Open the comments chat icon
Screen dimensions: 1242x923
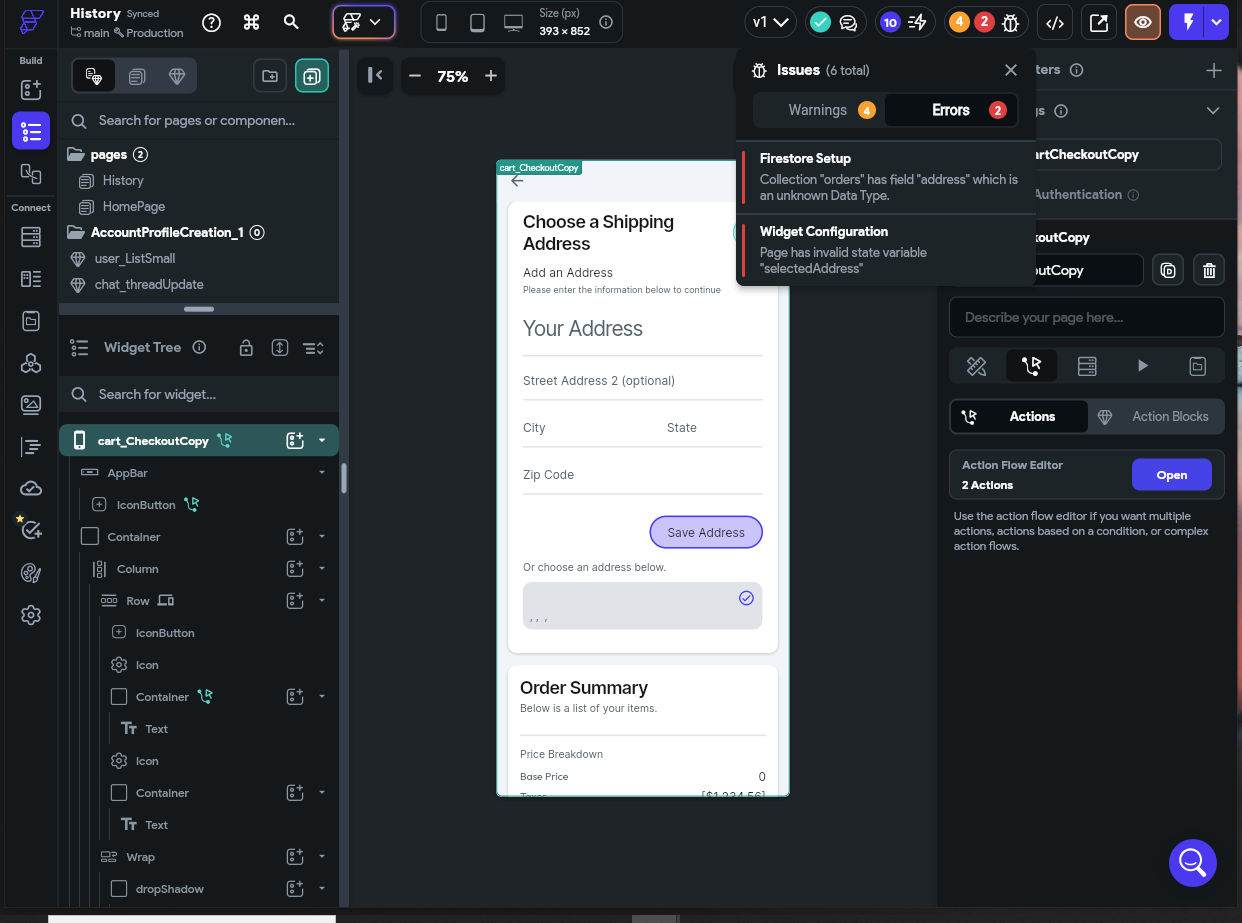[848, 22]
